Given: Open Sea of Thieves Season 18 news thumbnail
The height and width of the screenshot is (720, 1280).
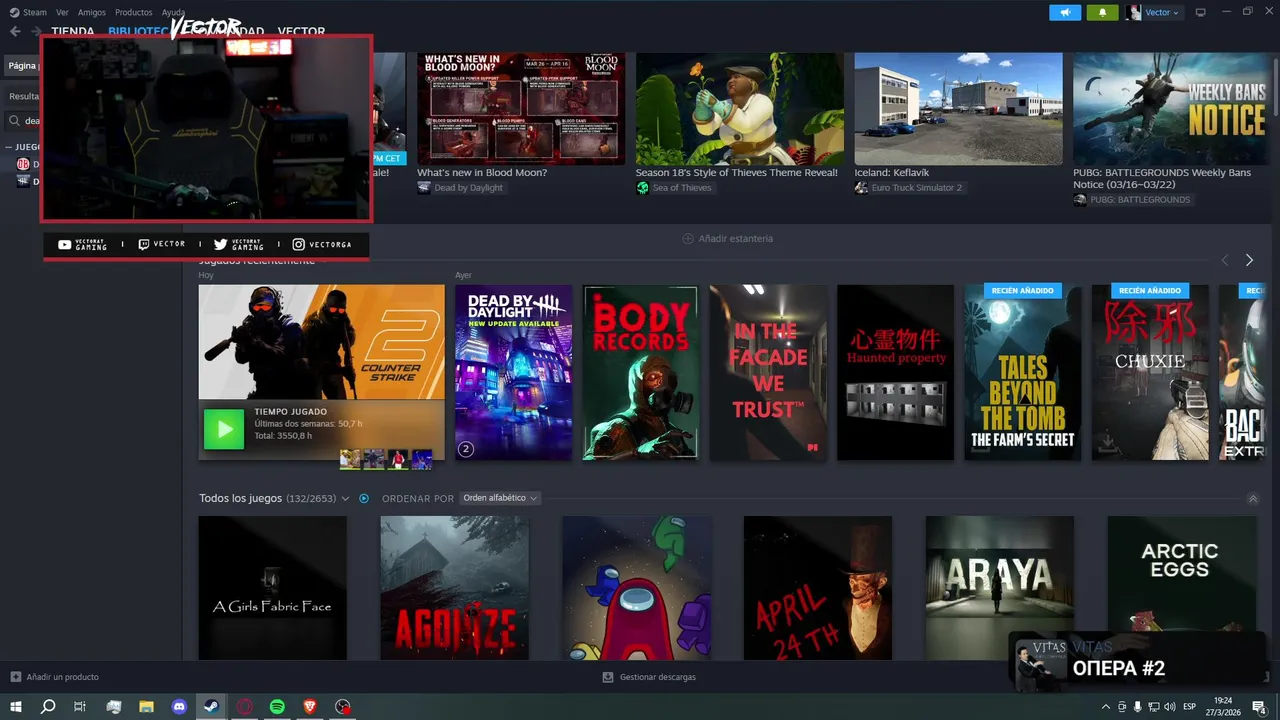Looking at the screenshot, I should [x=740, y=109].
